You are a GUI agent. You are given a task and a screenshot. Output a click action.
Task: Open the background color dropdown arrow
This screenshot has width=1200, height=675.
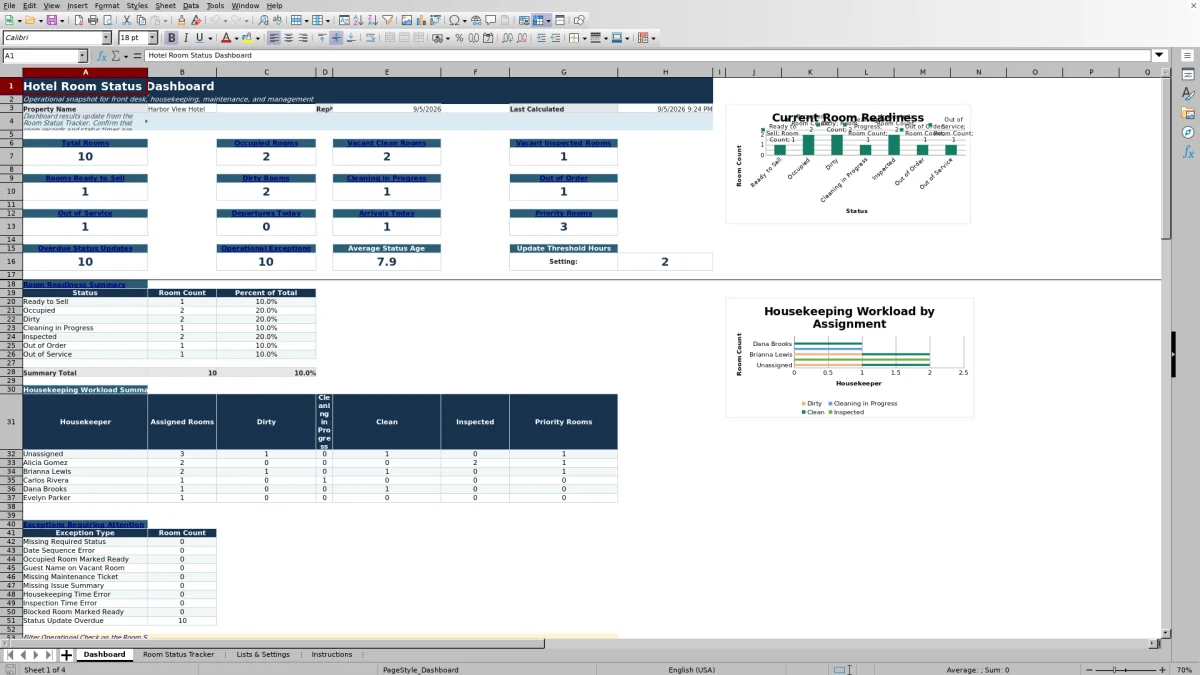pos(257,38)
